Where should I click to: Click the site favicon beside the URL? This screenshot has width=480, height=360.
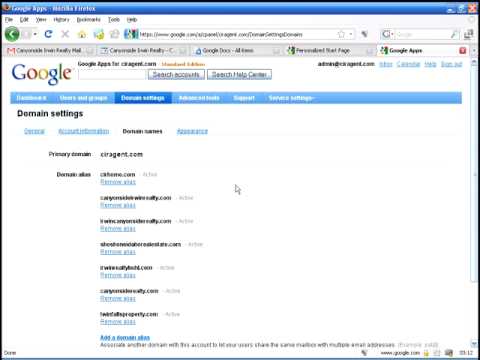pyautogui.click(x=131, y=34)
